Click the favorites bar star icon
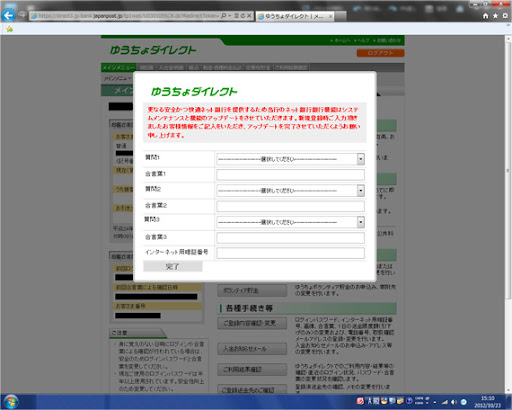This screenshot has width=512, height=410. coord(9,29)
